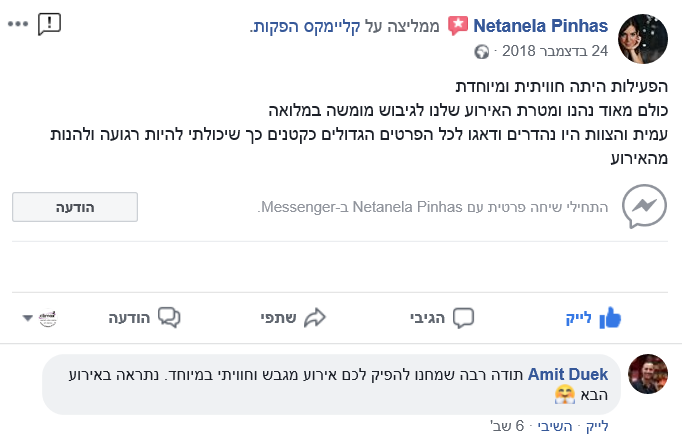Click the Messenger lightning bubble icon
This screenshot has height=437, width=682.
click(x=641, y=208)
